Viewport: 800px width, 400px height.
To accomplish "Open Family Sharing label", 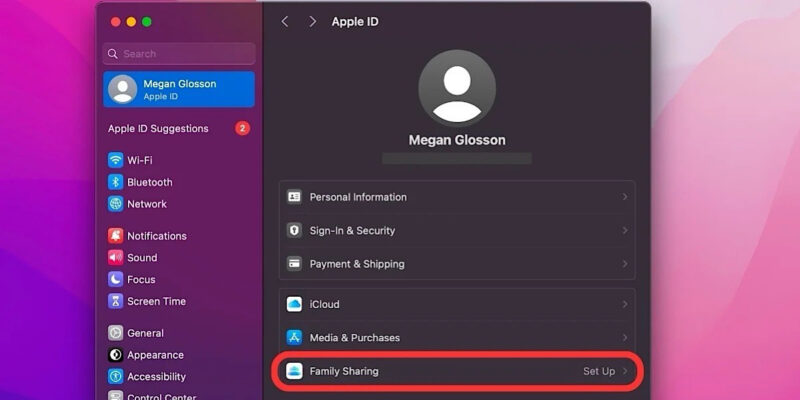I will 344,371.
